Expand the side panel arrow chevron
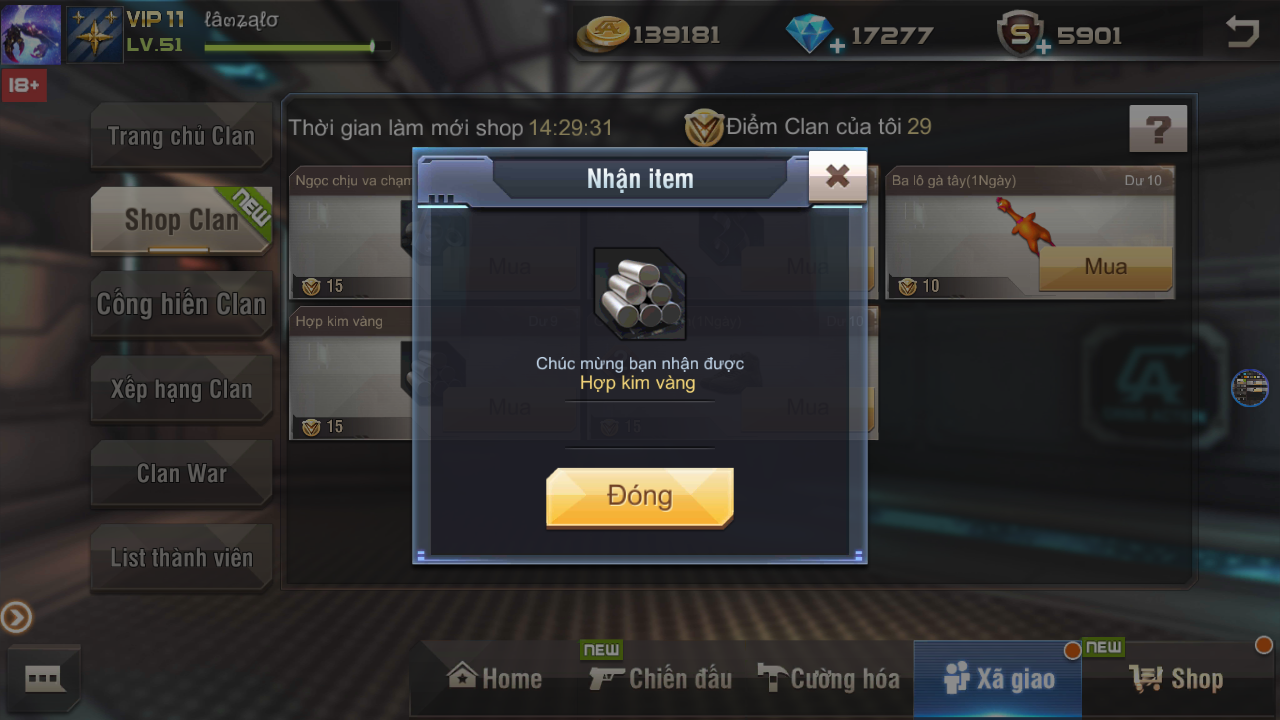 click(16, 618)
